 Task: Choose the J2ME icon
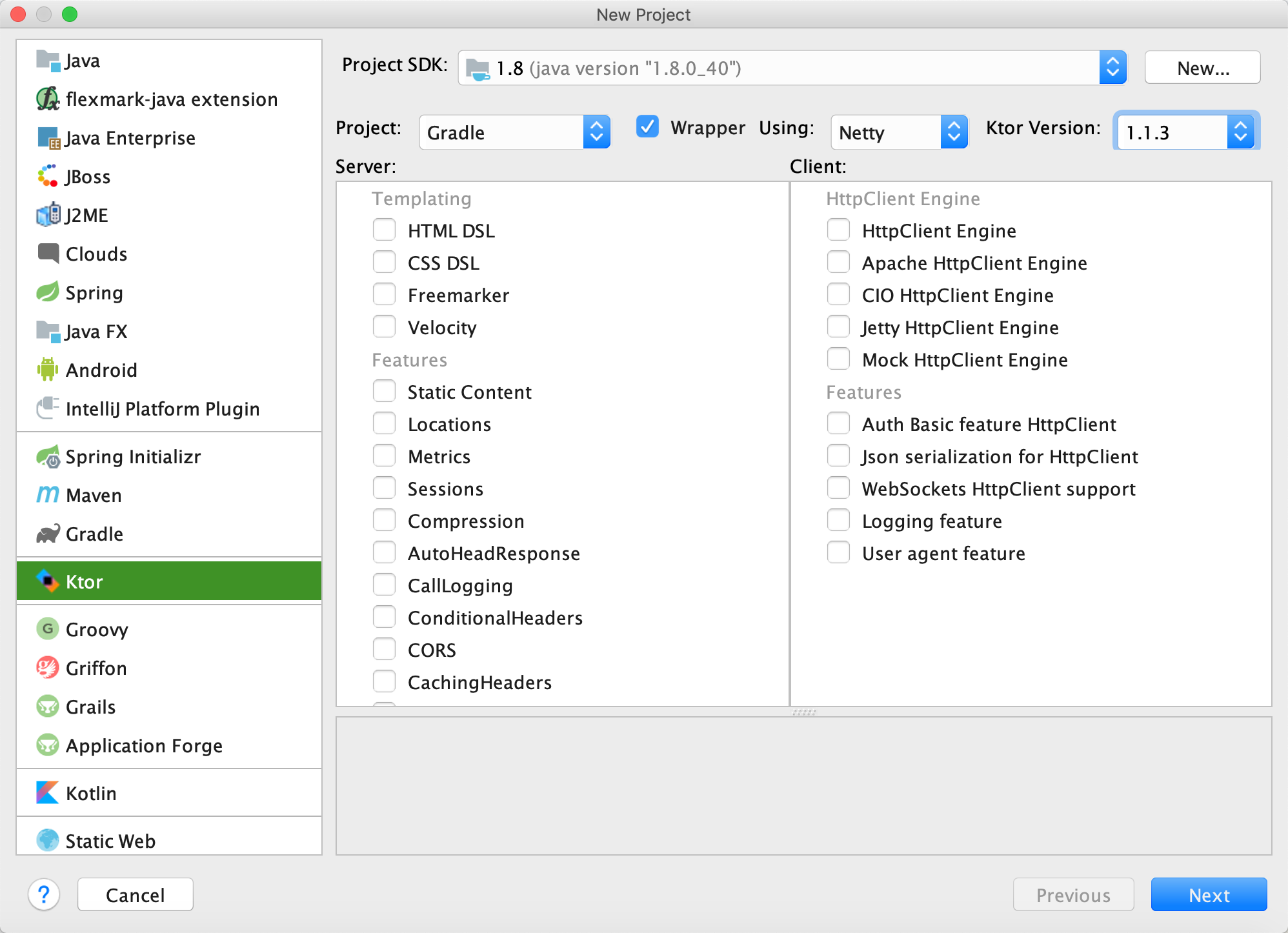pyautogui.click(x=48, y=215)
